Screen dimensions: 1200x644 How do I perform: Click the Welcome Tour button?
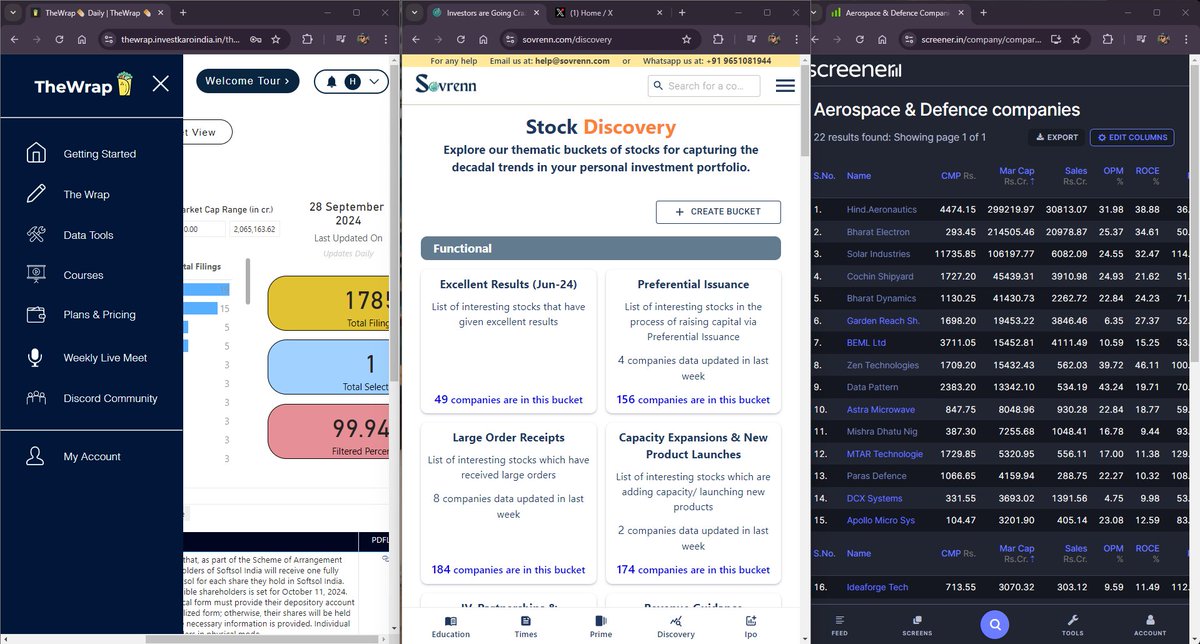pyautogui.click(x=247, y=81)
